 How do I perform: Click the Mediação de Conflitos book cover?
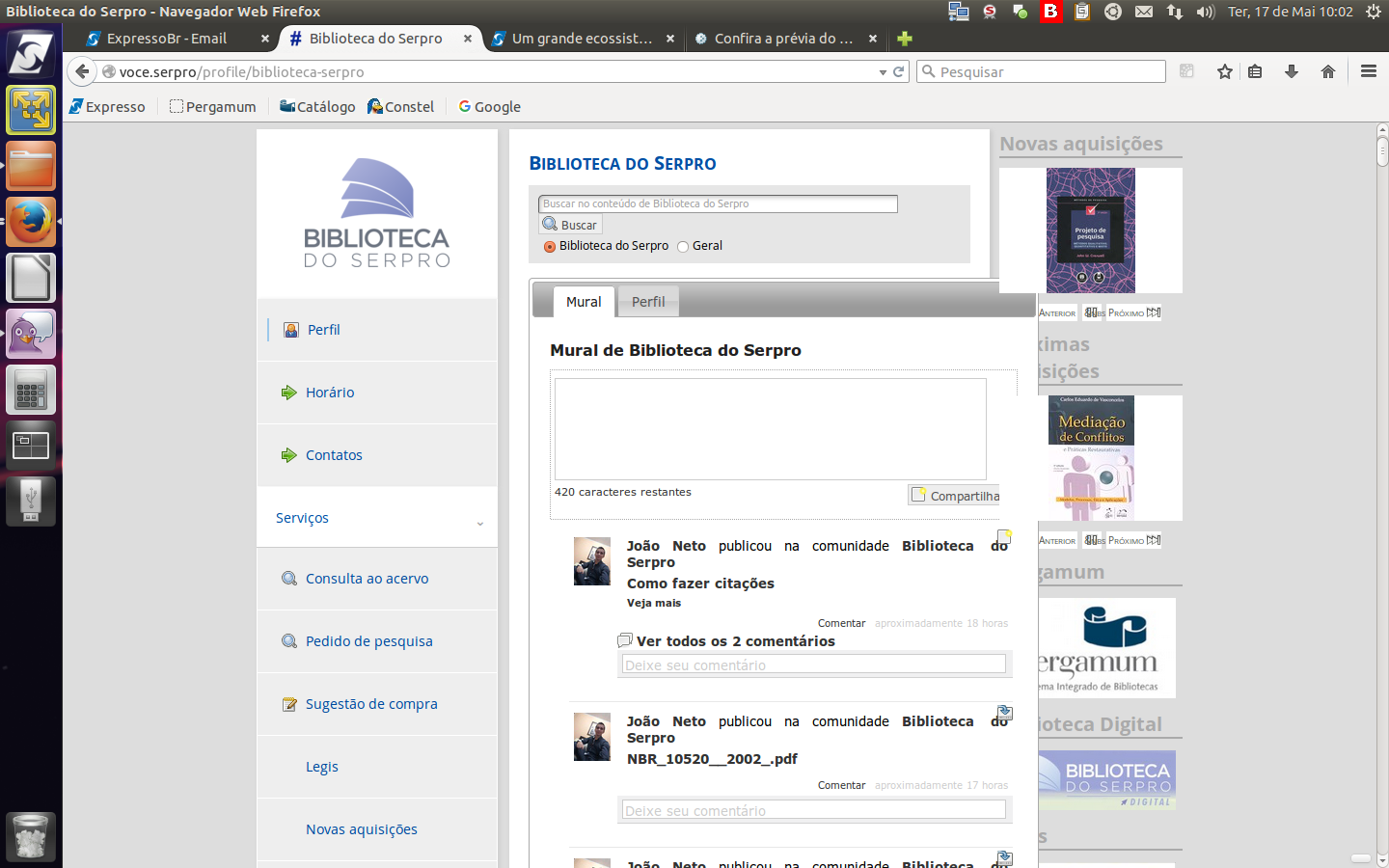point(1091,458)
